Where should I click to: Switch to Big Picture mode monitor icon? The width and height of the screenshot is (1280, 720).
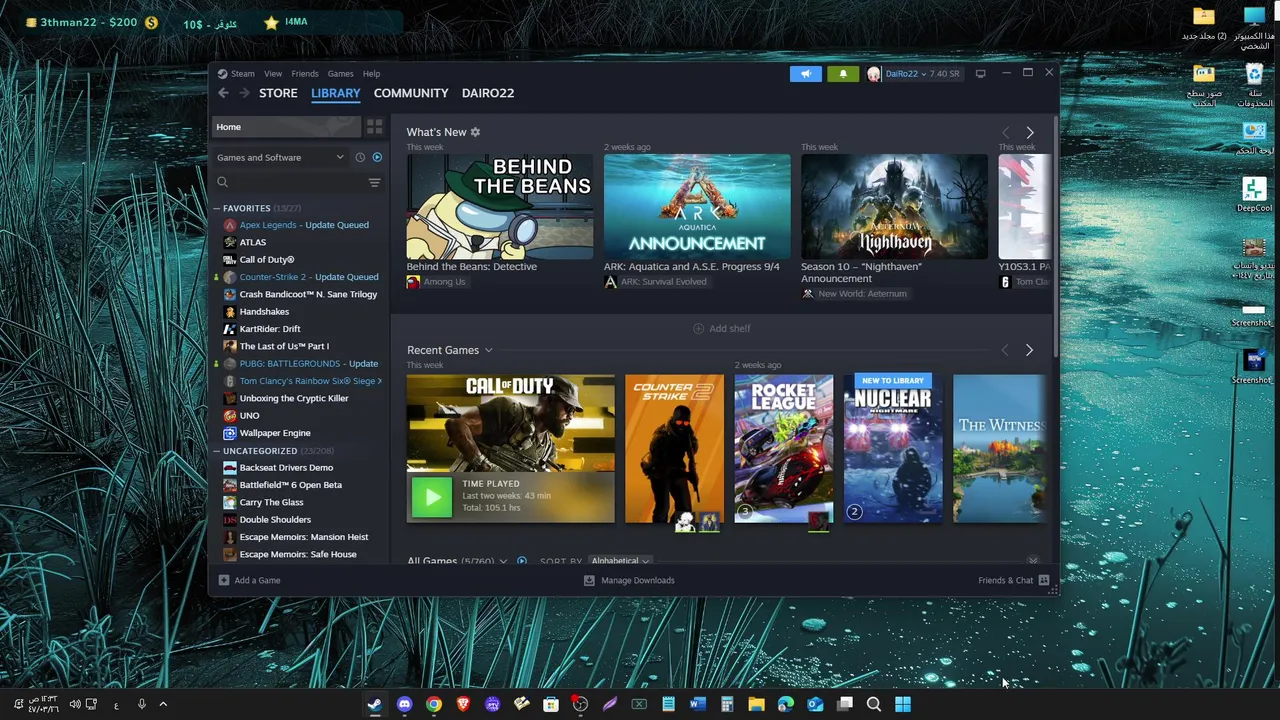point(980,73)
